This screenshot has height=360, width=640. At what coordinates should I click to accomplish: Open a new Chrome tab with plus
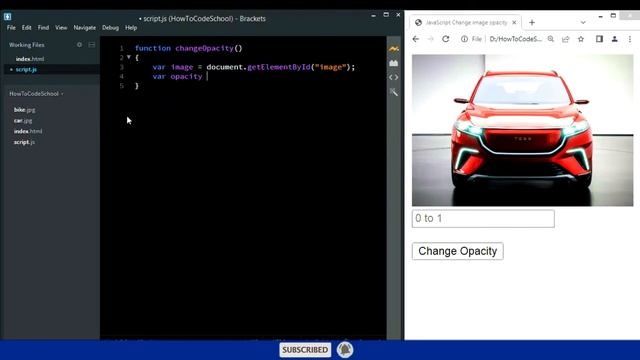coord(532,23)
